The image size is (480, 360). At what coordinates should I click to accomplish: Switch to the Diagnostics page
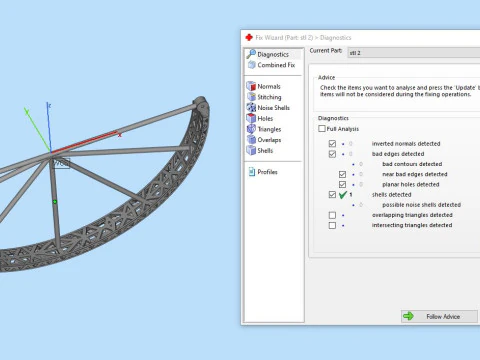(273, 54)
